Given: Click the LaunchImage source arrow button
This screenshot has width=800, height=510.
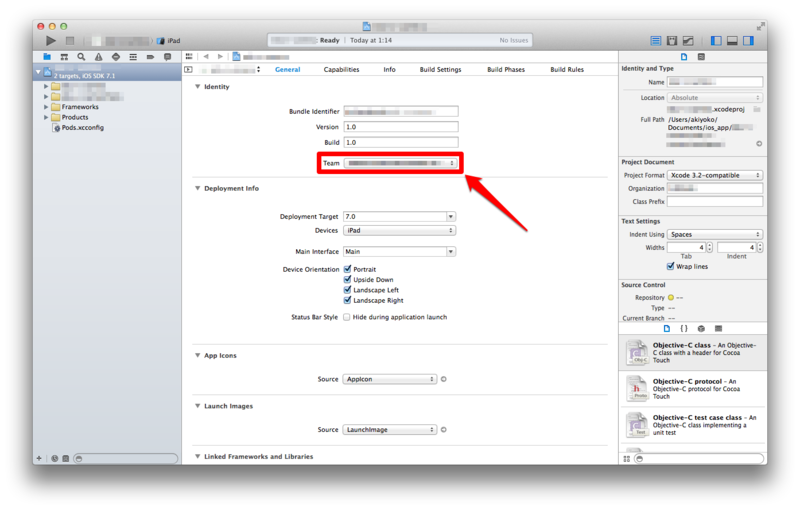Looking at the screenshot, I should click(x=443, y=429).
